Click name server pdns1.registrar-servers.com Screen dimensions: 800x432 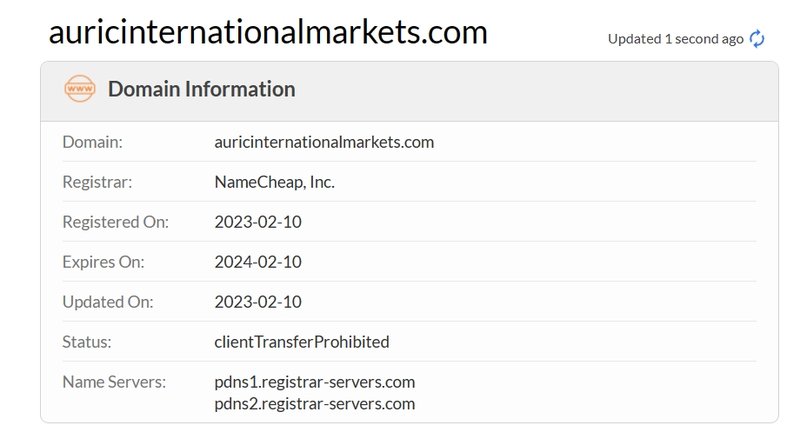coord(314,382)
